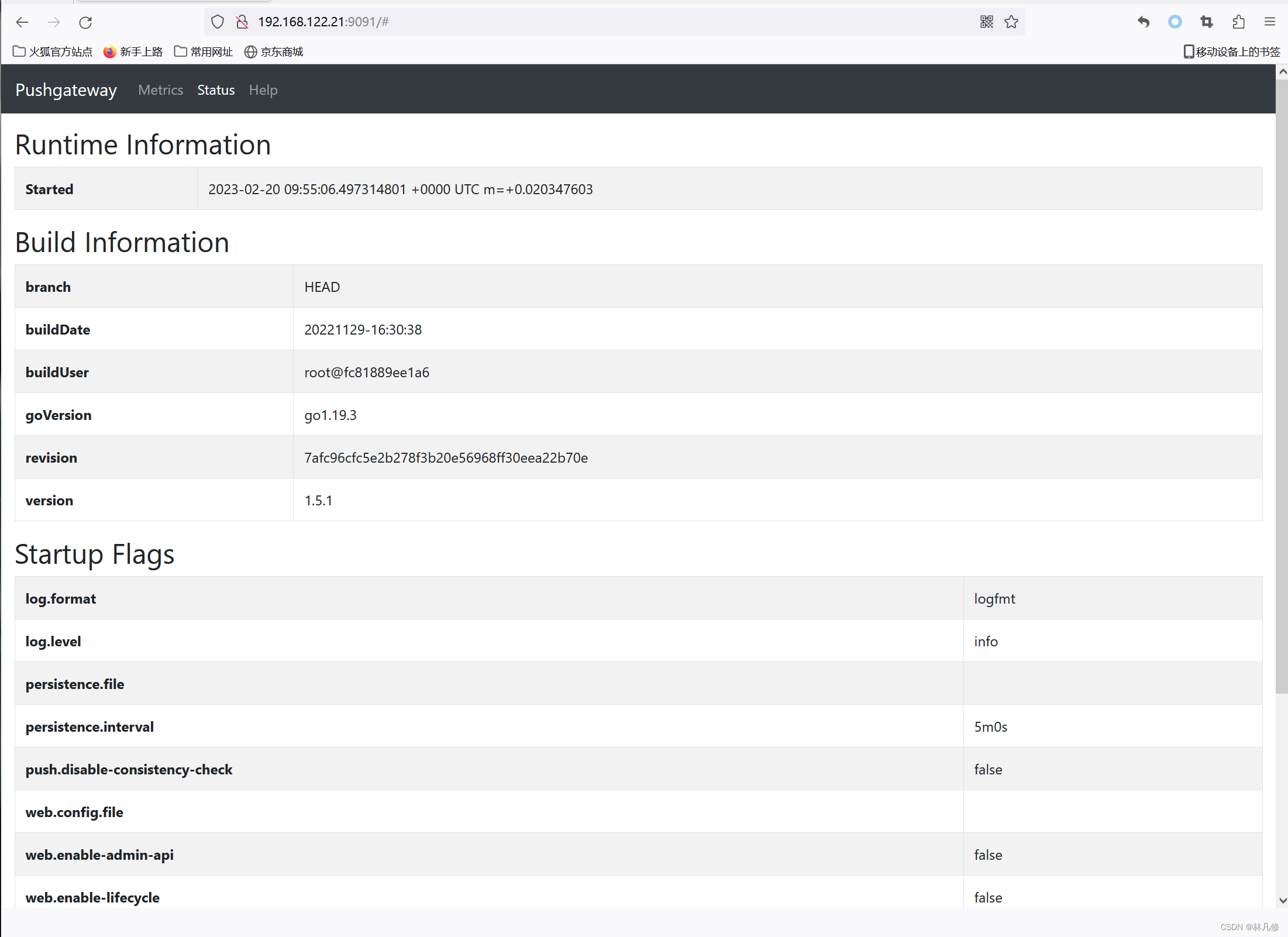
Task: Open the QR code icon in address bar
Action: point(986,22)
